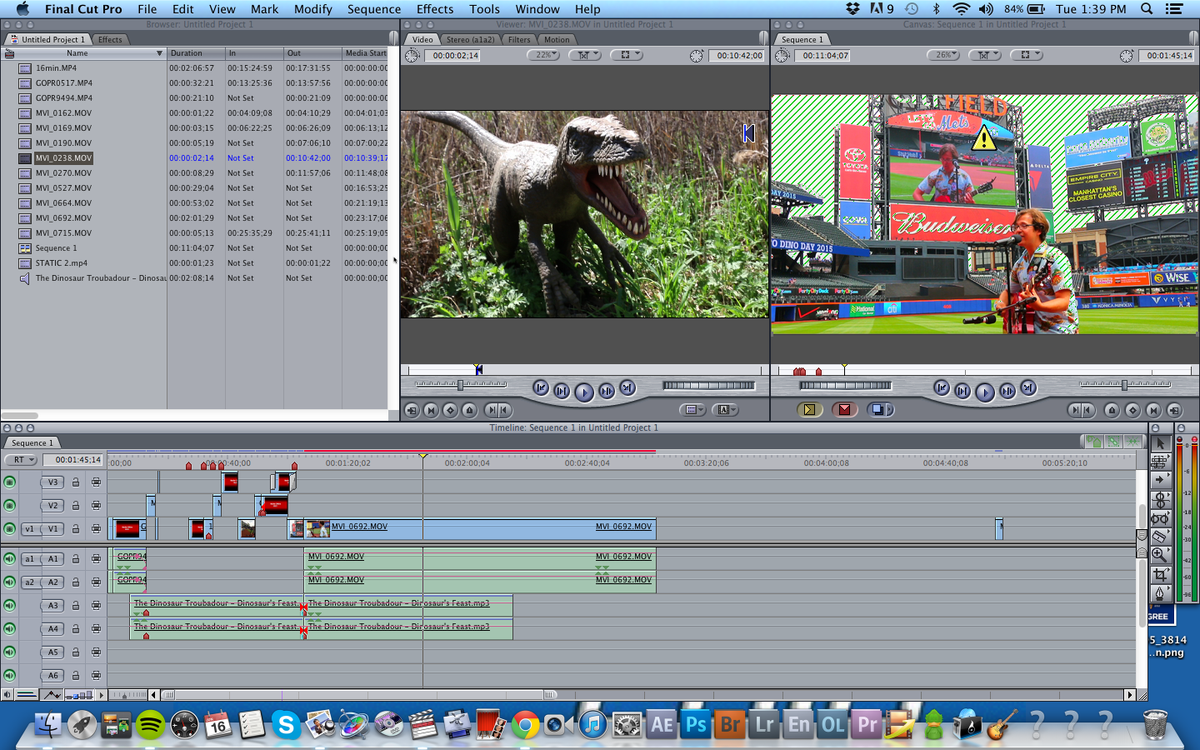Open Viewer zoom percentage pop-up
Viewport: 1200px width, 750px height.
click(543, 55)
